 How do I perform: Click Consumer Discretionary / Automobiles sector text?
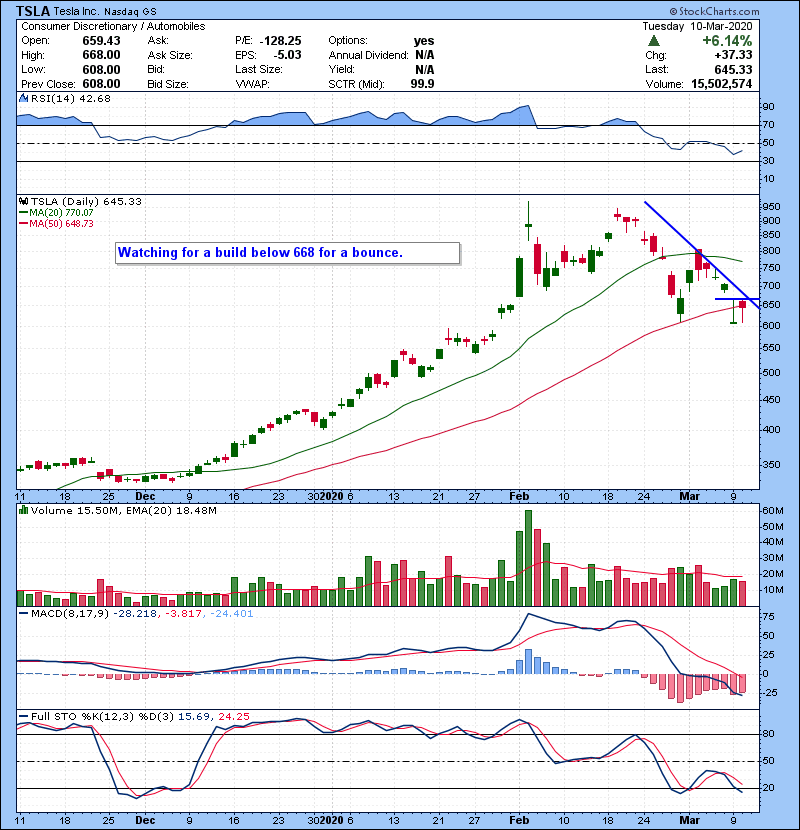click(x=113, y=26)
